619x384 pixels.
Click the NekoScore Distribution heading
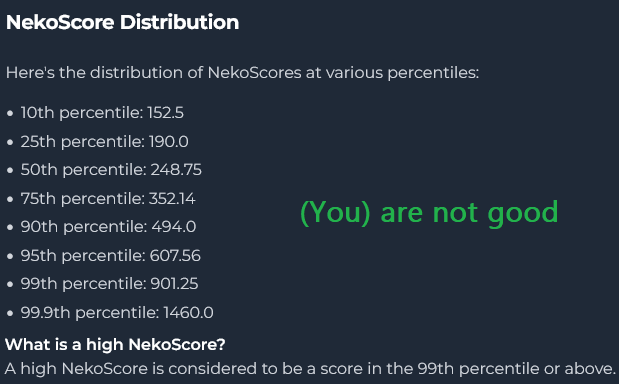pos(122,22)
